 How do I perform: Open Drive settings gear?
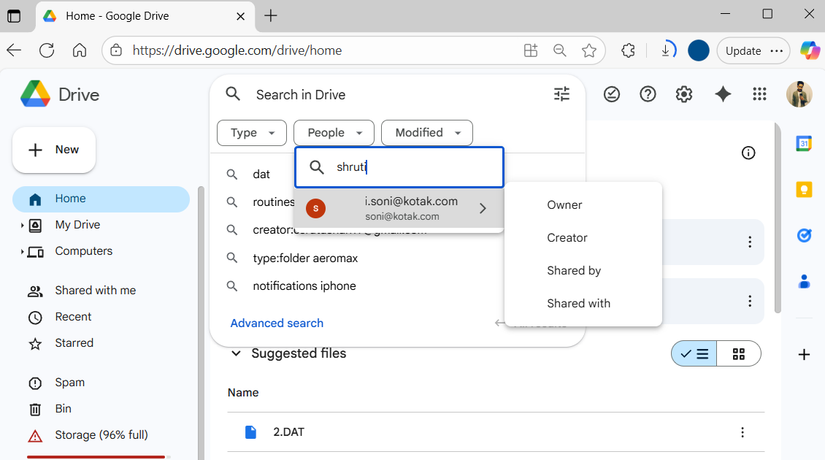(x=684, y=94)
